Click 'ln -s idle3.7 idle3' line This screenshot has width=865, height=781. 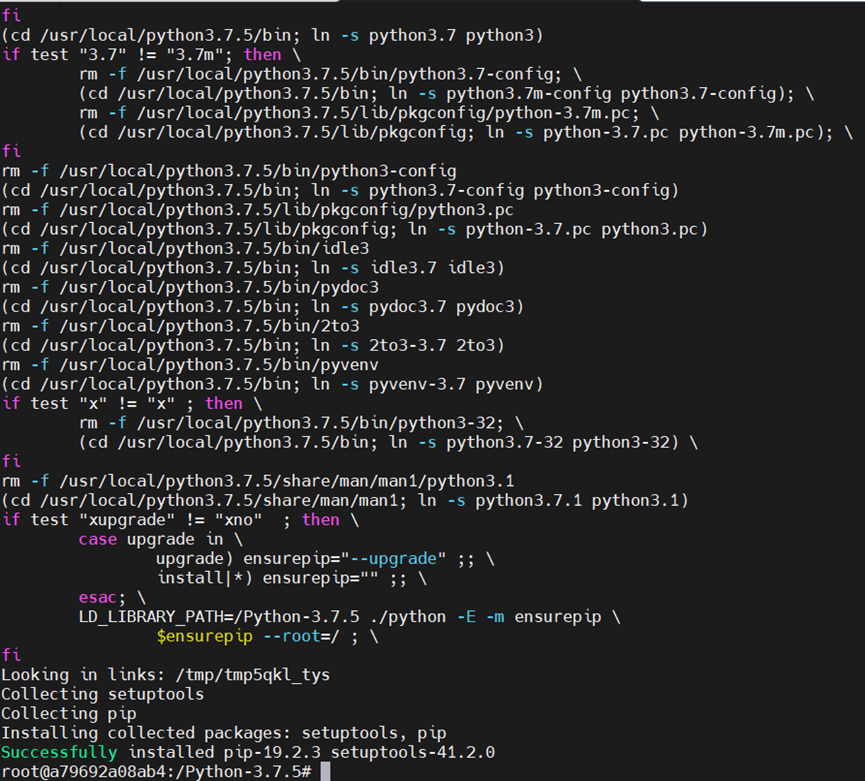[x=253, y=268]
